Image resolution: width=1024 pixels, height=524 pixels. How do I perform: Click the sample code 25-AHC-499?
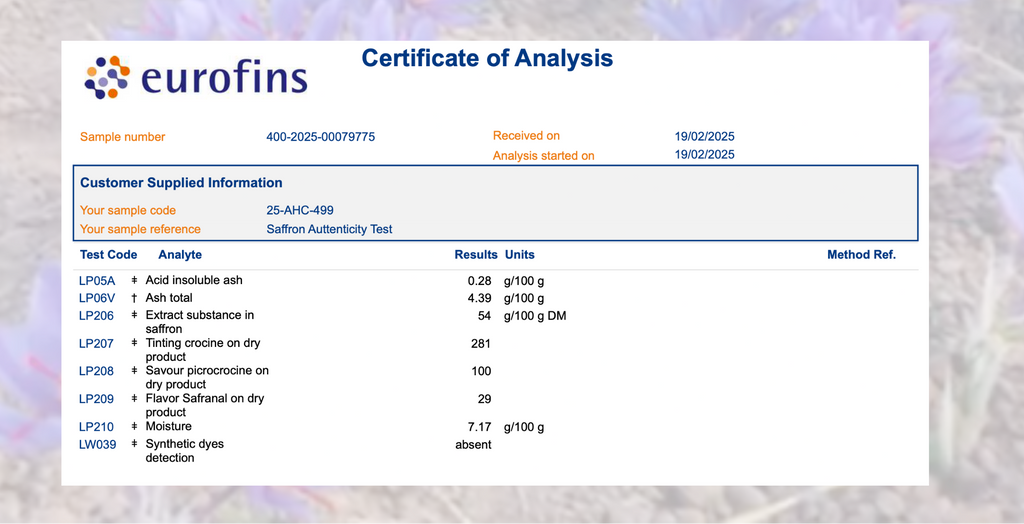[x=300, y=211]
